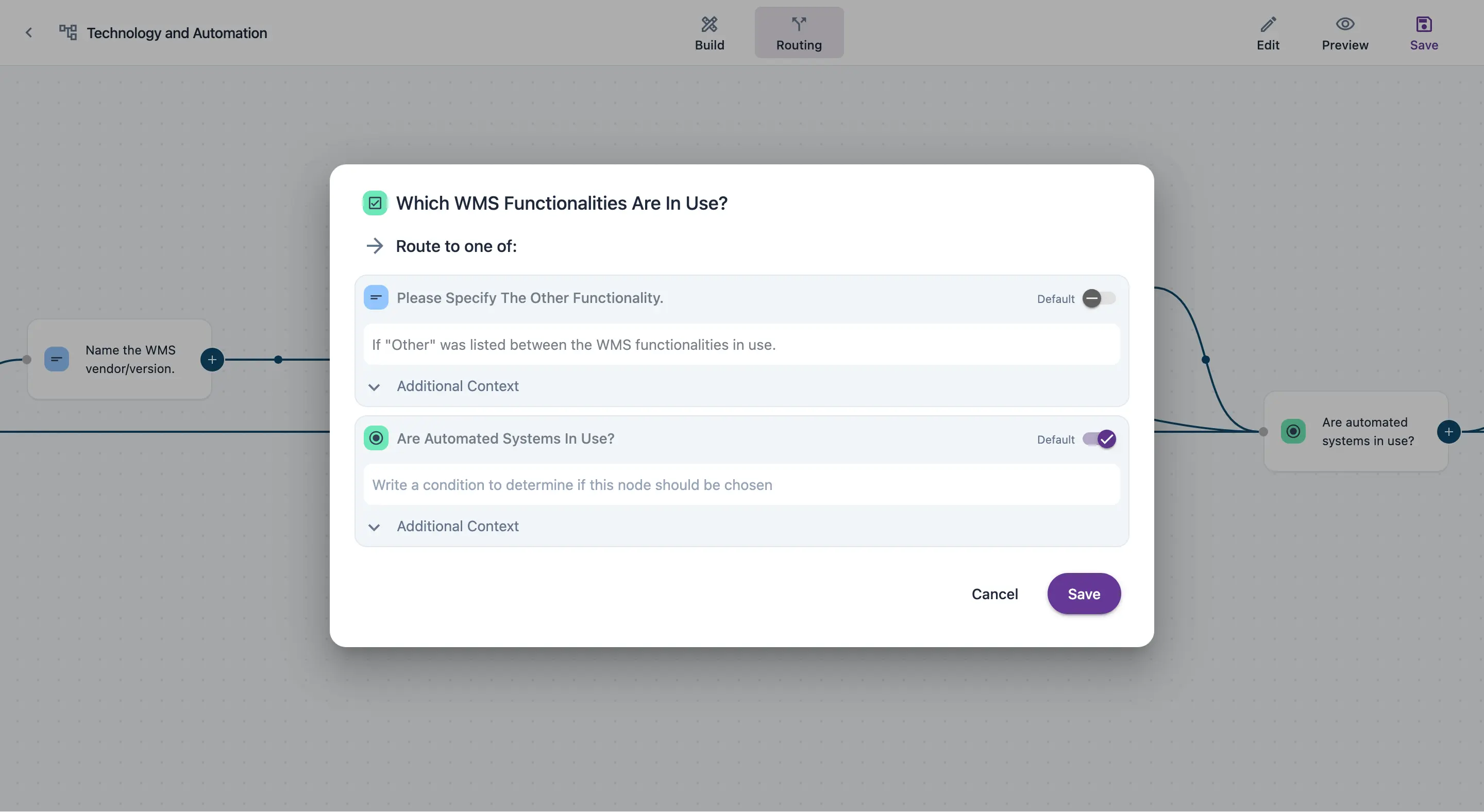Enable Default for Please Specify The Other Functionality
The width and height of the screenshot is (1484, 812).
click(x=1099, y=298)
